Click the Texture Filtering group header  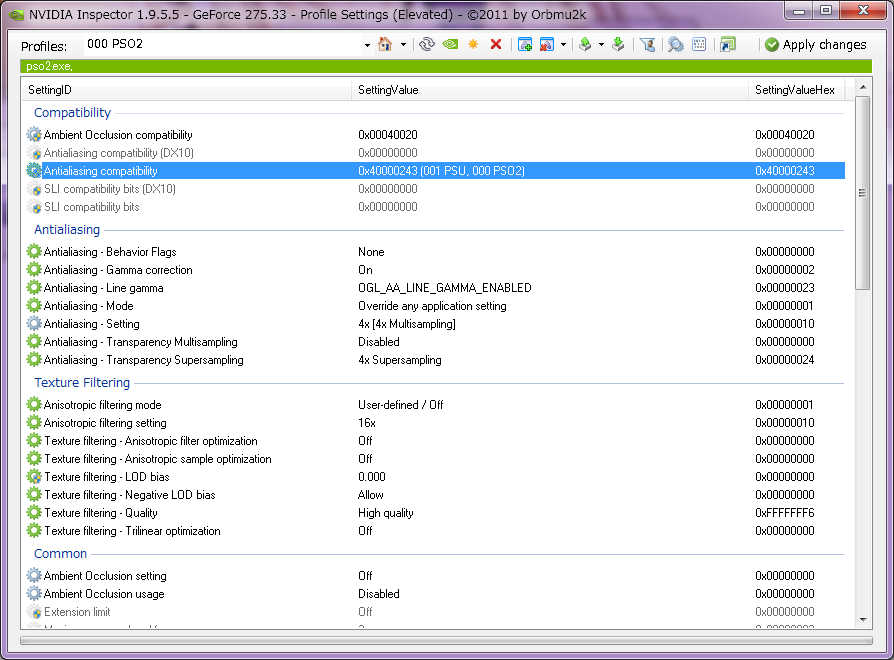pos(82,383)
